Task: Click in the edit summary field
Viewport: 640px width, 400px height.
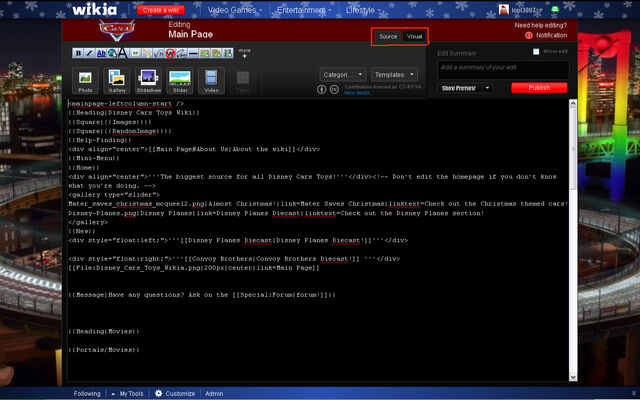Action: pyautogui.click(x=503, y=70)
